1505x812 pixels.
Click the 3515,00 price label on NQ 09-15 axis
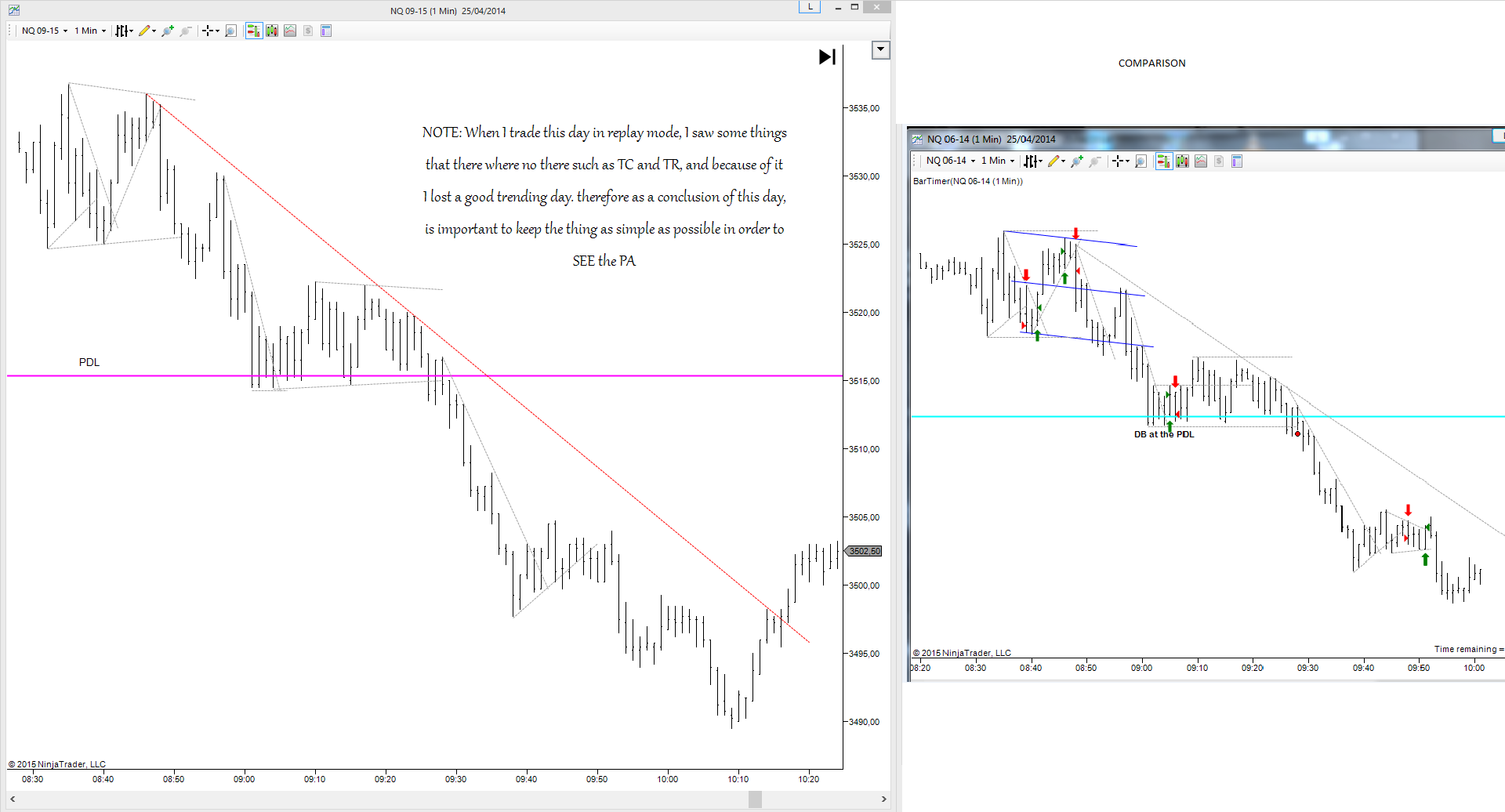[865, 381]
